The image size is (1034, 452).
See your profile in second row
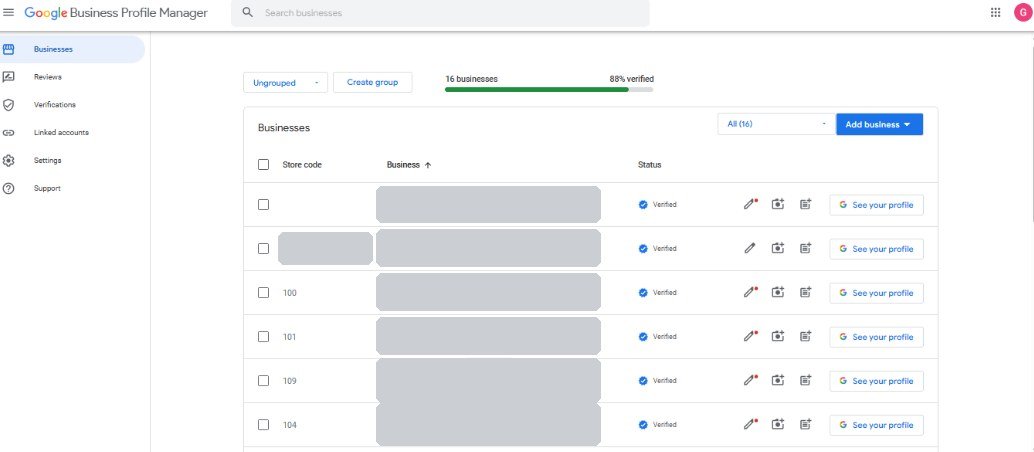pyautogui.click(x=876, y=249)
